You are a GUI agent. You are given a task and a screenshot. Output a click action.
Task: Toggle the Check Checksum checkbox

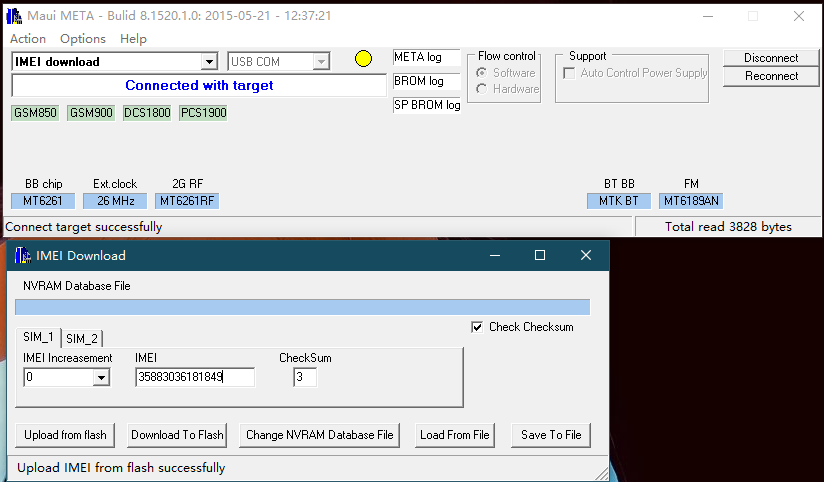click(477, 327)
